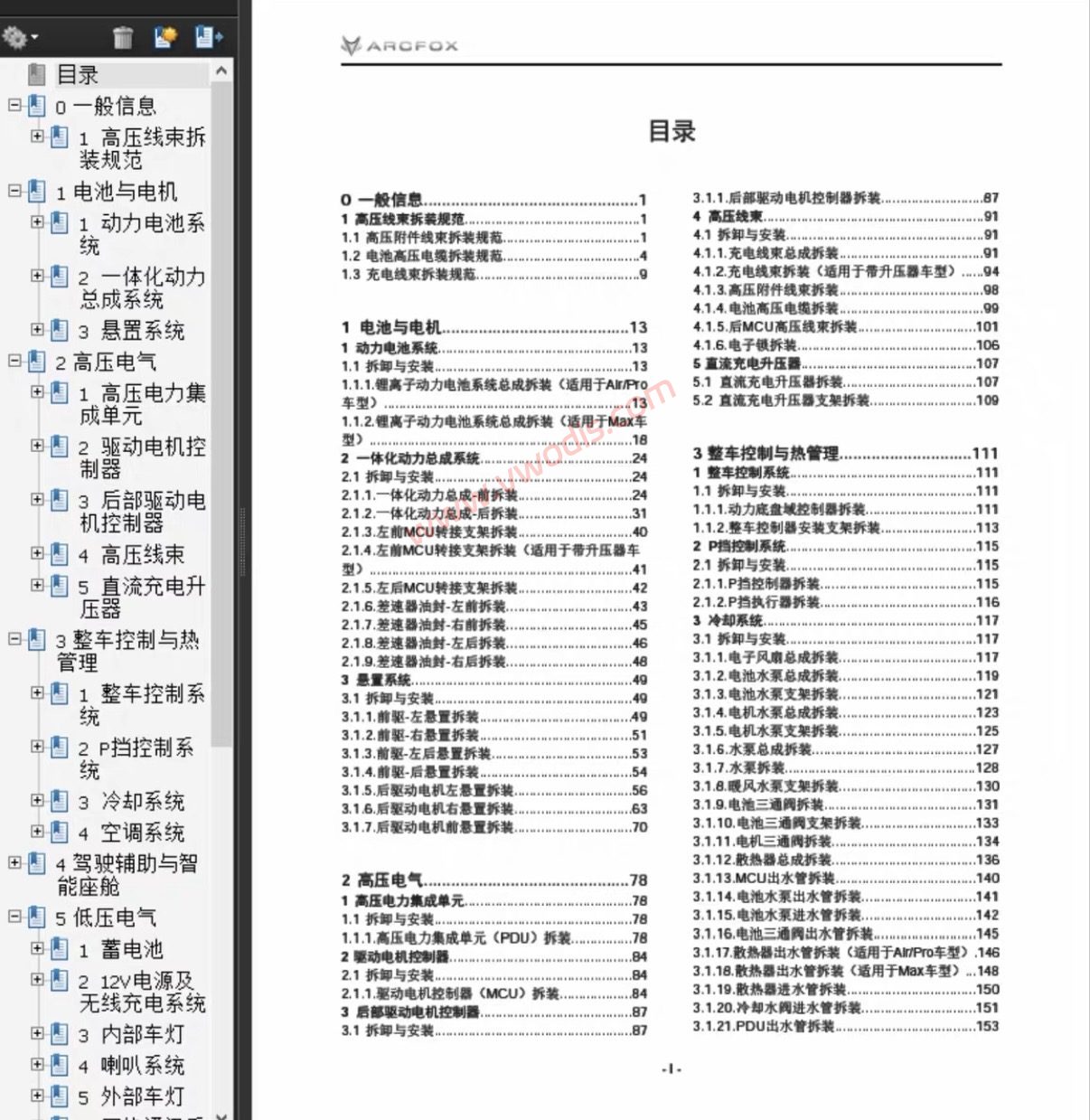
Task: Click TOC entry '4.1.6.电子锁拆装'
Action: 845,345
